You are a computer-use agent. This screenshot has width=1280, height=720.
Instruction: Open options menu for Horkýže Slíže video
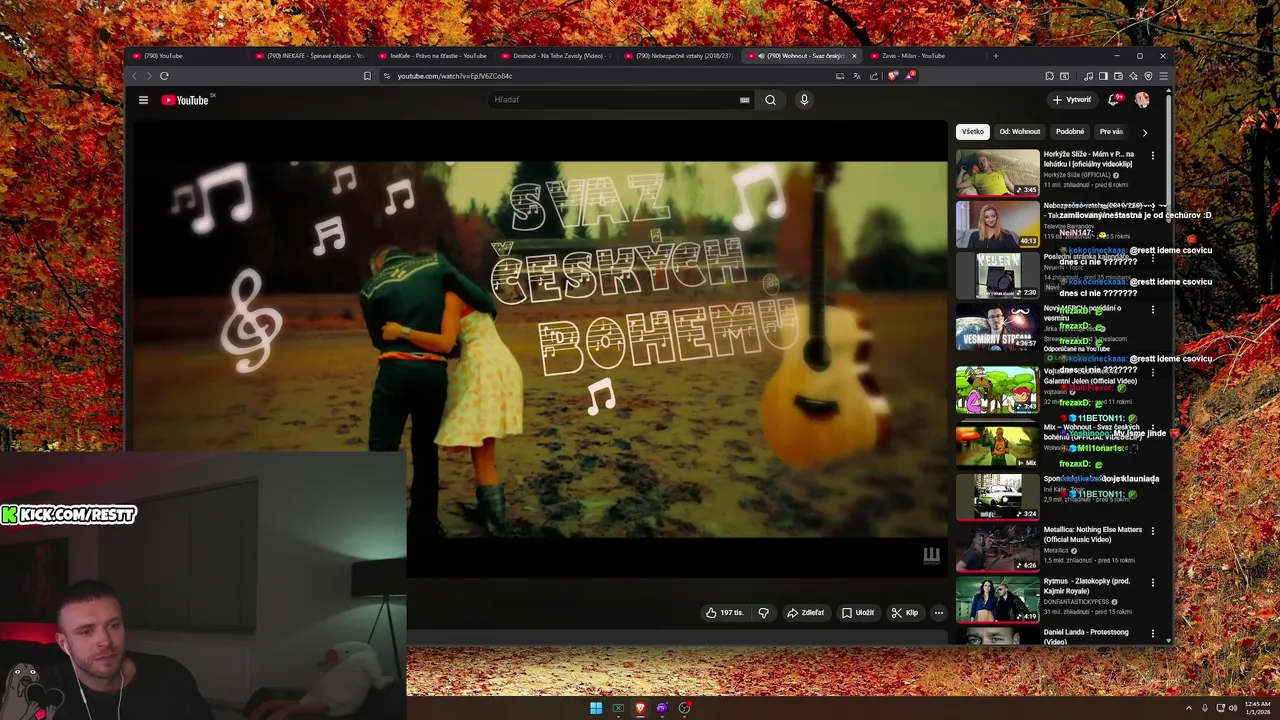point(1153,156)
